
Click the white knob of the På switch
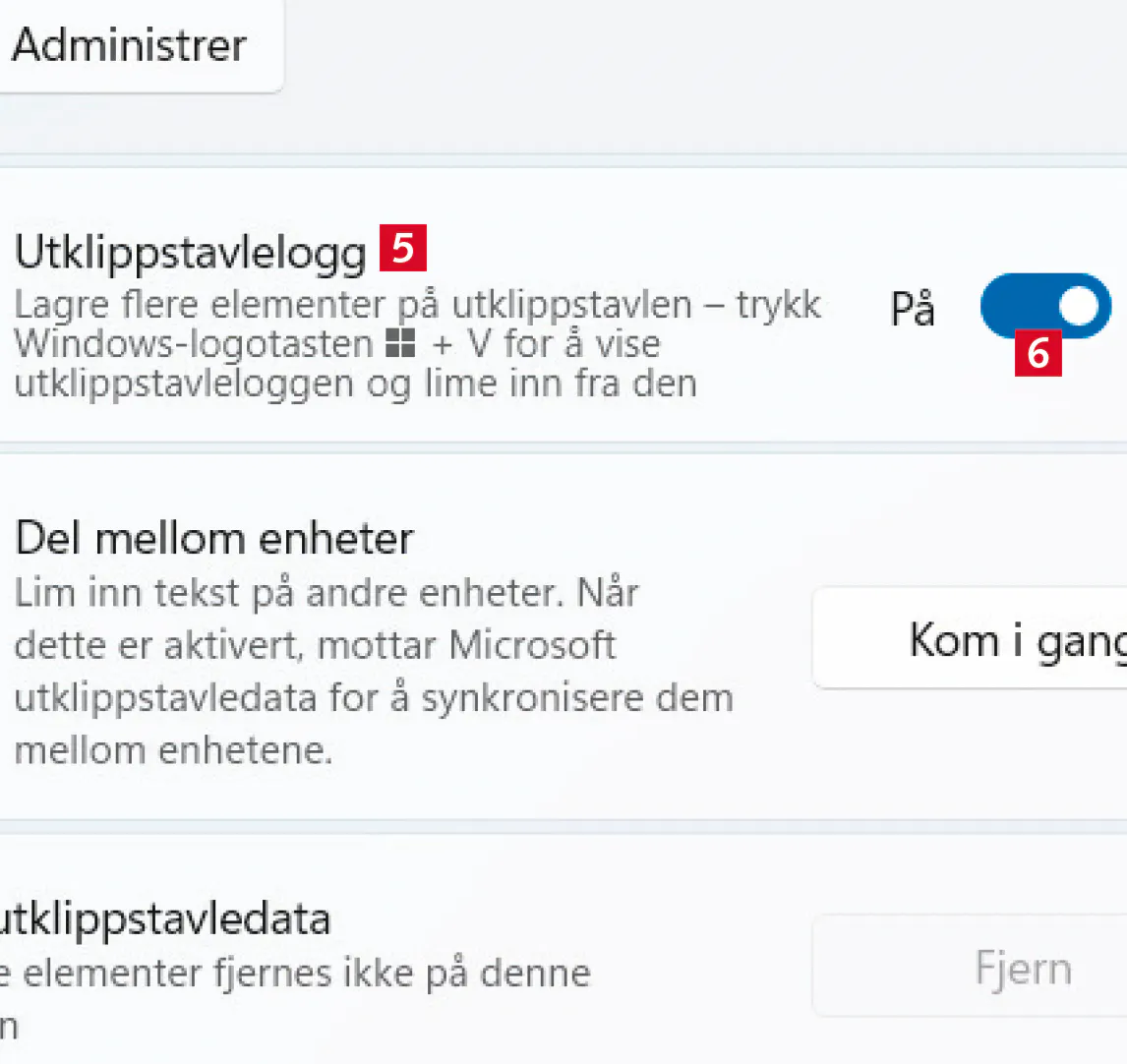coord(1080,307)
